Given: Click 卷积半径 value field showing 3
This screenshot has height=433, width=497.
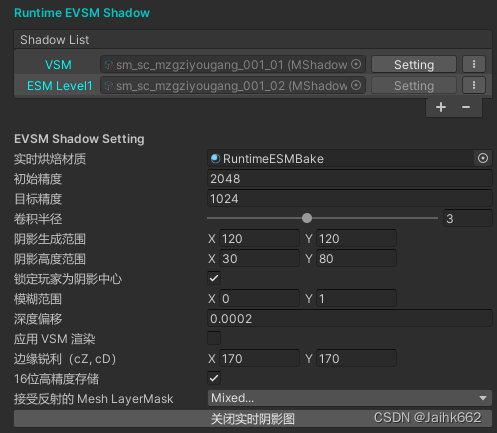Looking at the screenshot, I should [x=468, y=218].
